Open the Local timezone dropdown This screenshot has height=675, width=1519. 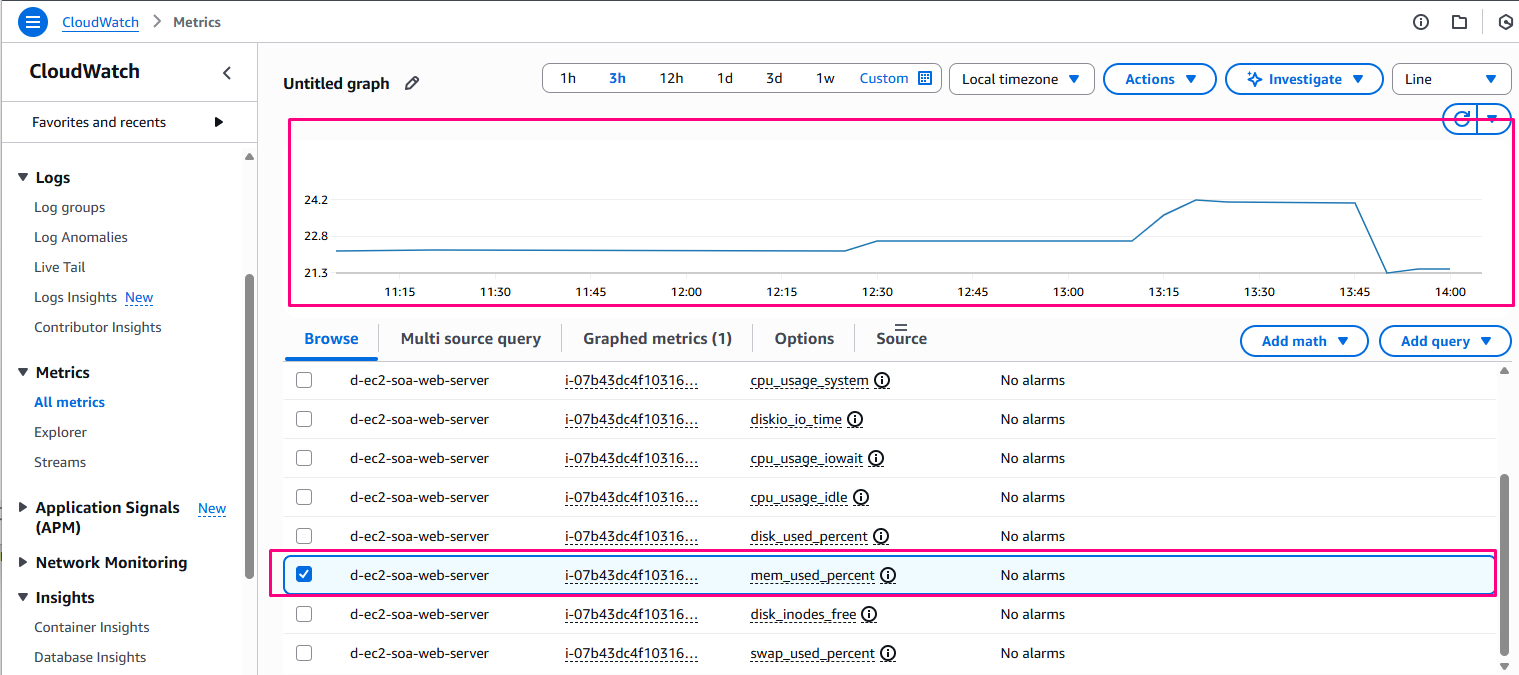coord(1020,79)
